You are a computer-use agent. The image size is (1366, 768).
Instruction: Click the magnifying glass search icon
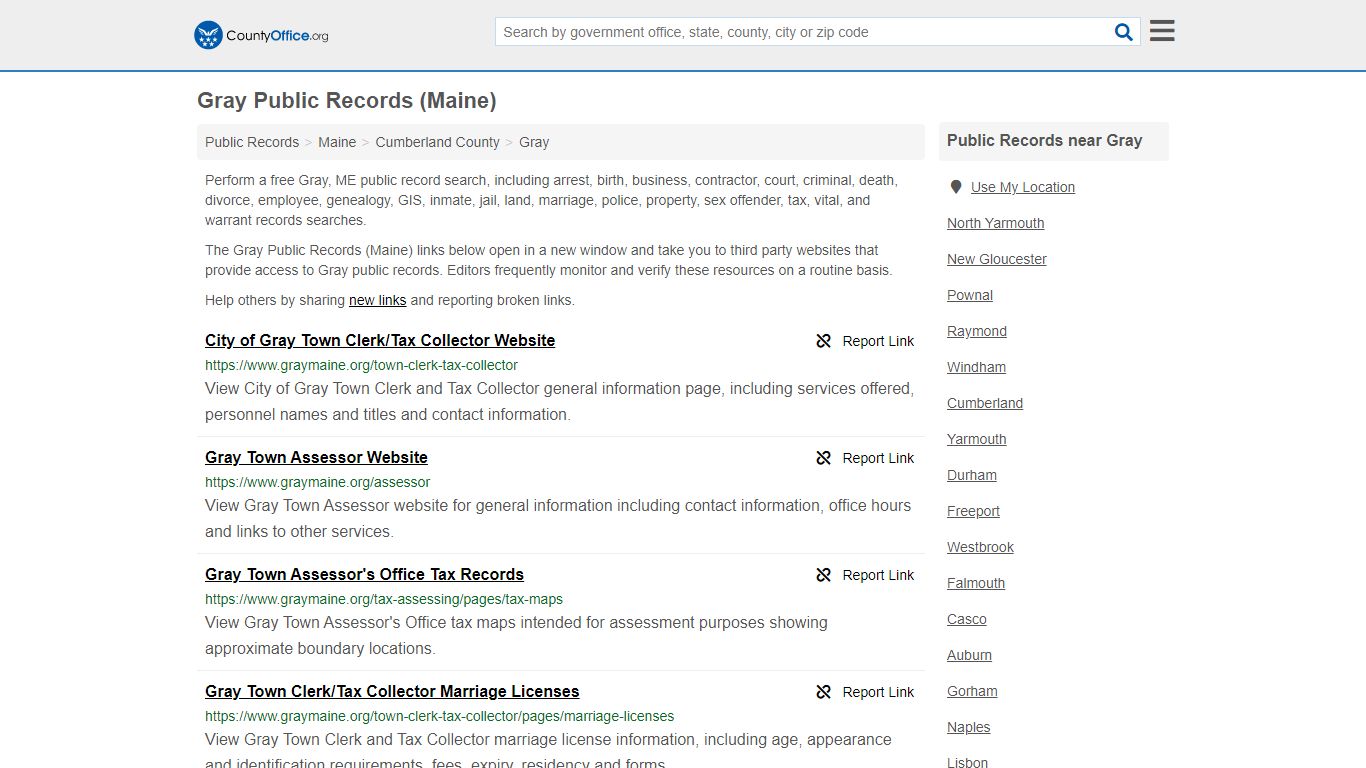tap(1124, 32)
